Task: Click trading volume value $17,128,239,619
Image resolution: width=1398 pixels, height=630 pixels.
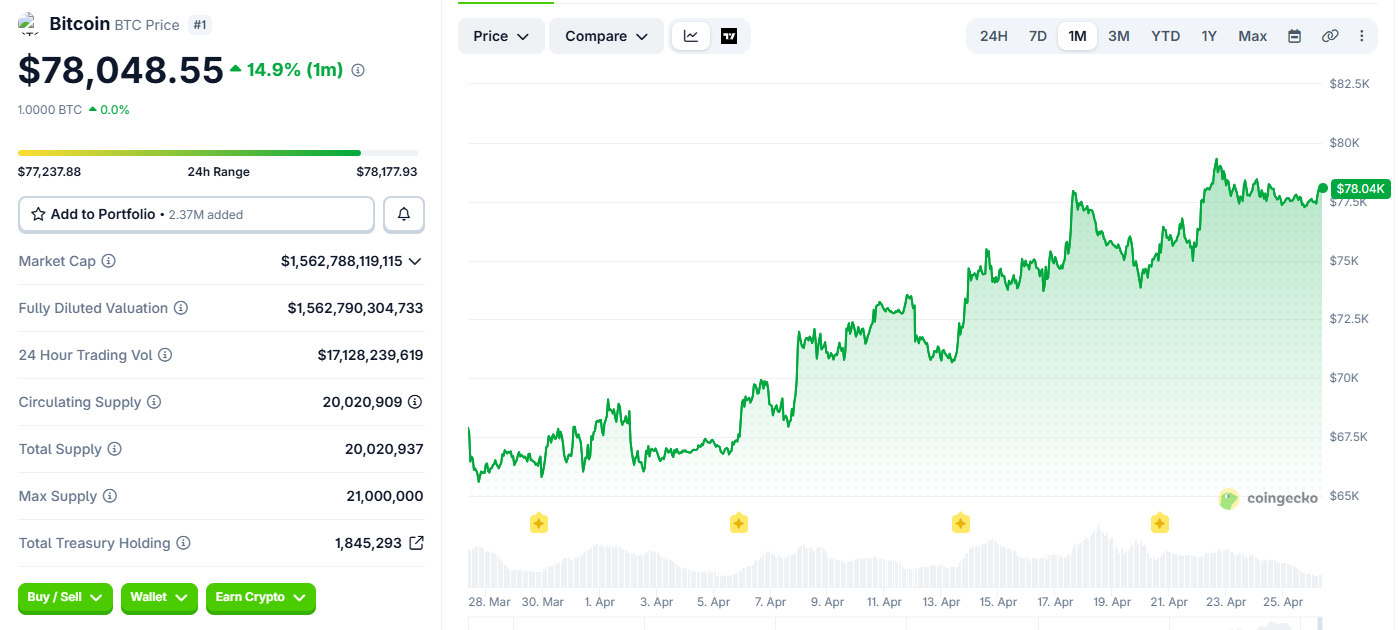Action: pos(370,355)
